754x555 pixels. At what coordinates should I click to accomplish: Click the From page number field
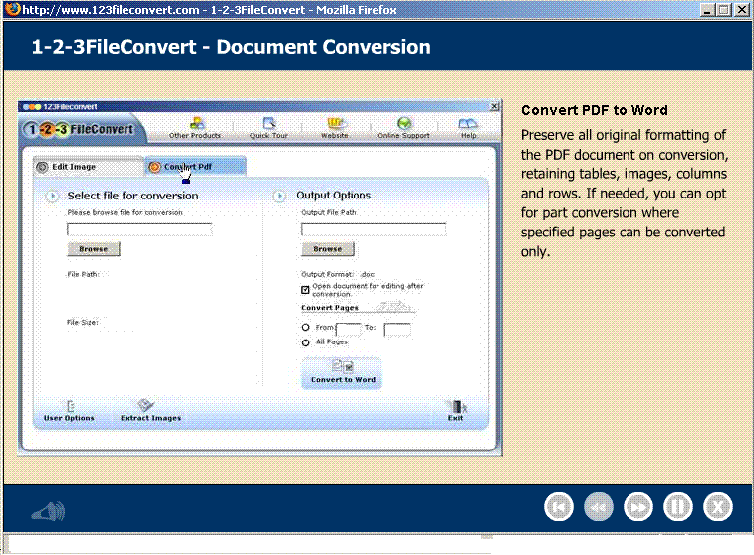(349, 330)
